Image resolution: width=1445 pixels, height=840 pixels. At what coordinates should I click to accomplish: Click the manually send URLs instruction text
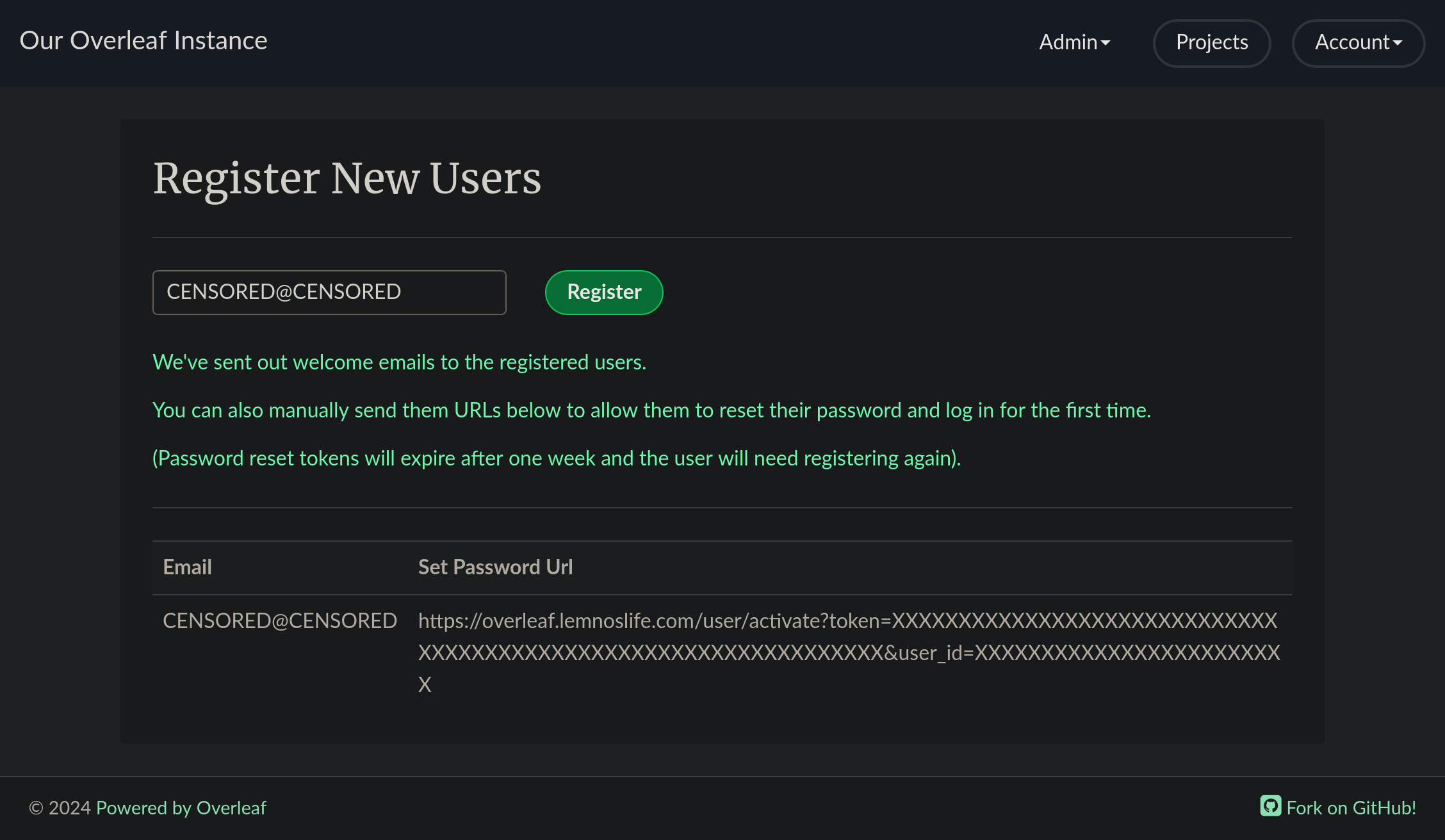click(x=651, y=410)
